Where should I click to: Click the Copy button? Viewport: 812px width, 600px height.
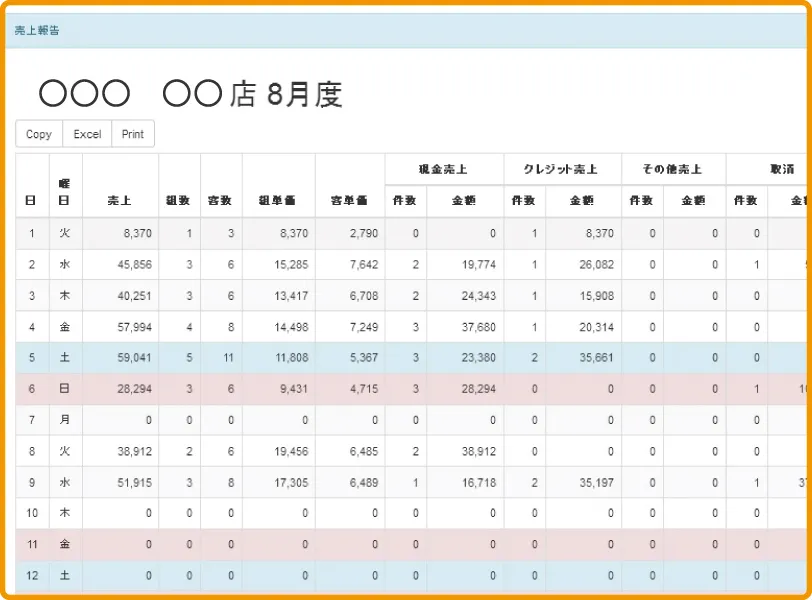(38, 133)
